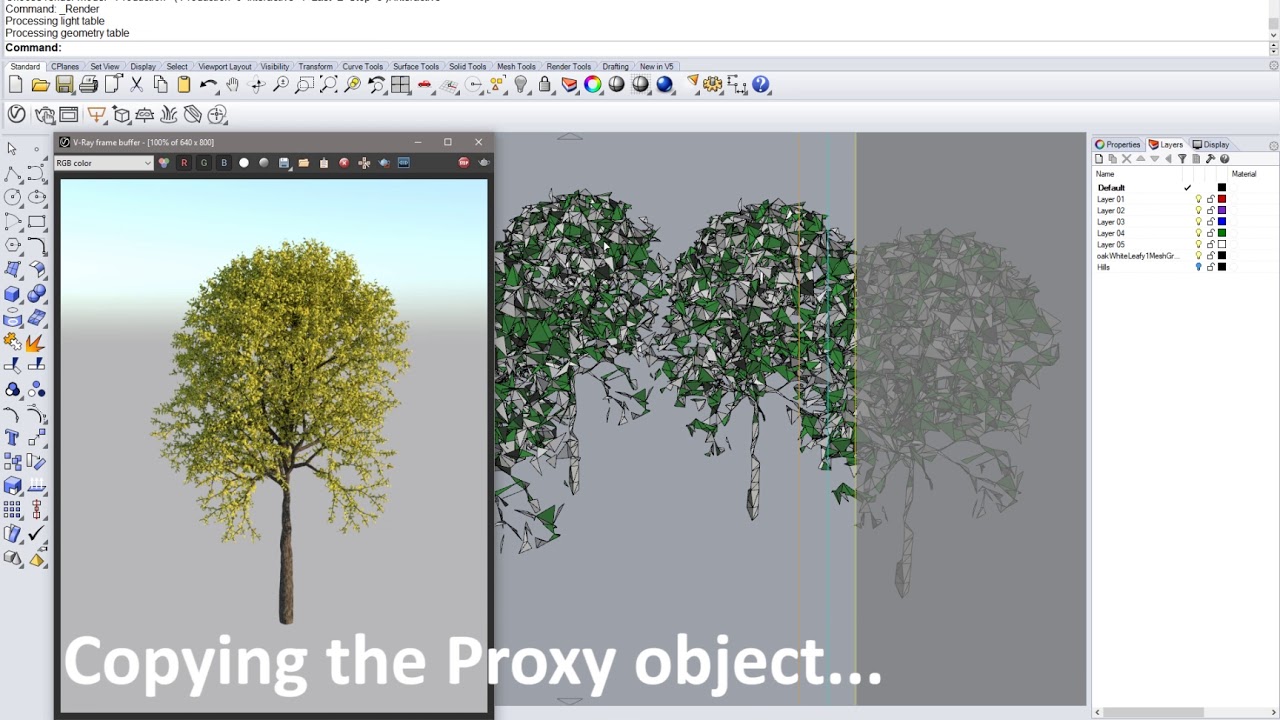The height and width of the screenshot is (720, 1280).
Task: Cut selection with the scissors icon
Action: click(137, 85)
